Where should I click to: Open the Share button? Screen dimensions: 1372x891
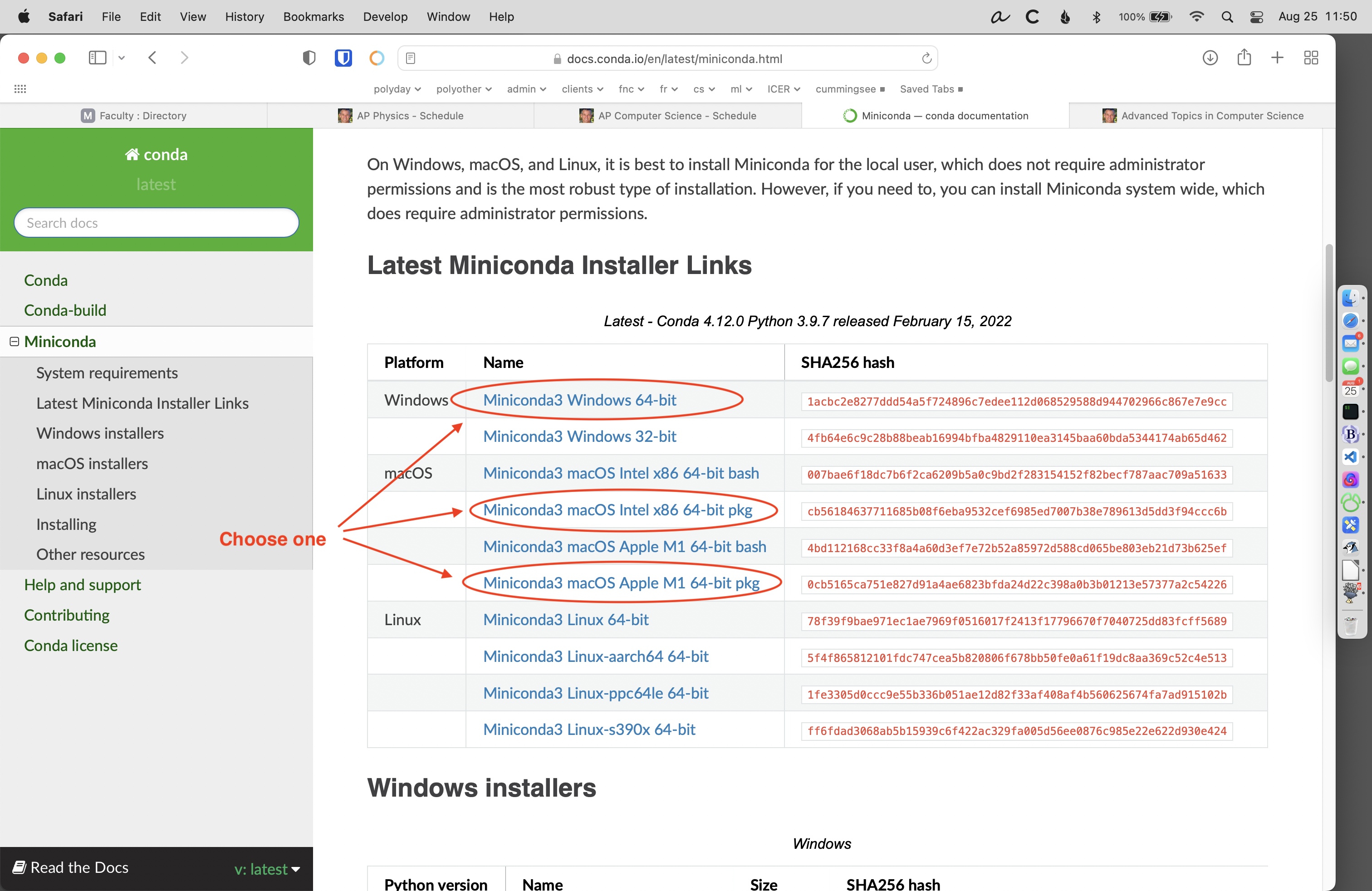pyautogui.click(x=1244, y=57)
